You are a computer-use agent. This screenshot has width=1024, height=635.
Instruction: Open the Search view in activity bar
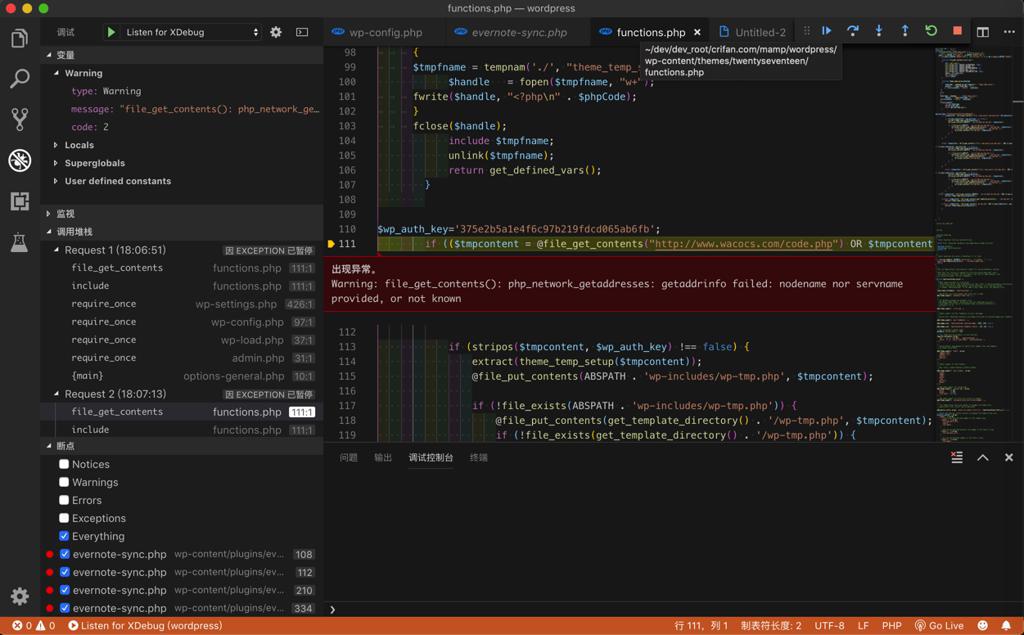[19, 79]
